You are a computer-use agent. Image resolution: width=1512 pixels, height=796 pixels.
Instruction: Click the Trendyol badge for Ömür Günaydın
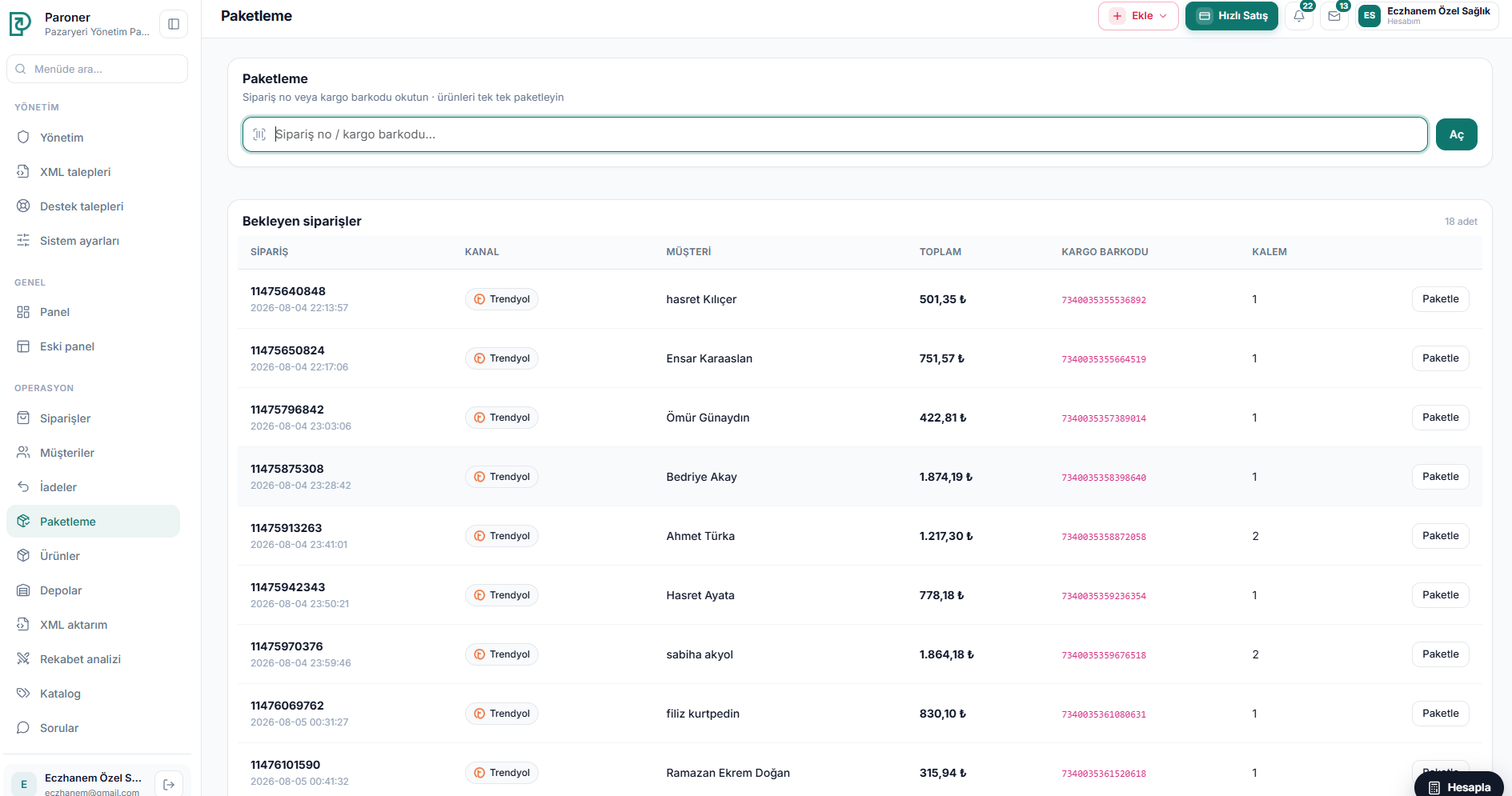[x=502, y=418]
